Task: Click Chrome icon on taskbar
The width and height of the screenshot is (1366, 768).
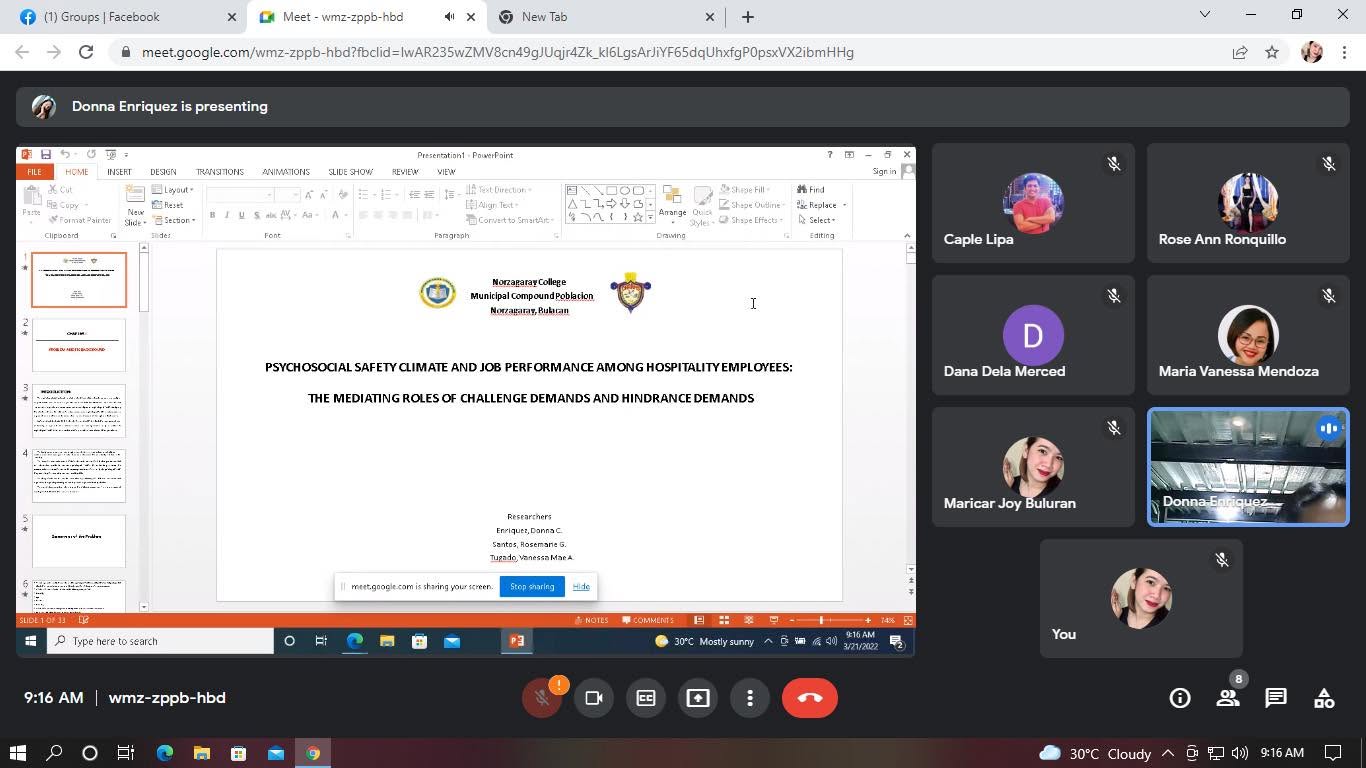Action: [x=313, y=753]
